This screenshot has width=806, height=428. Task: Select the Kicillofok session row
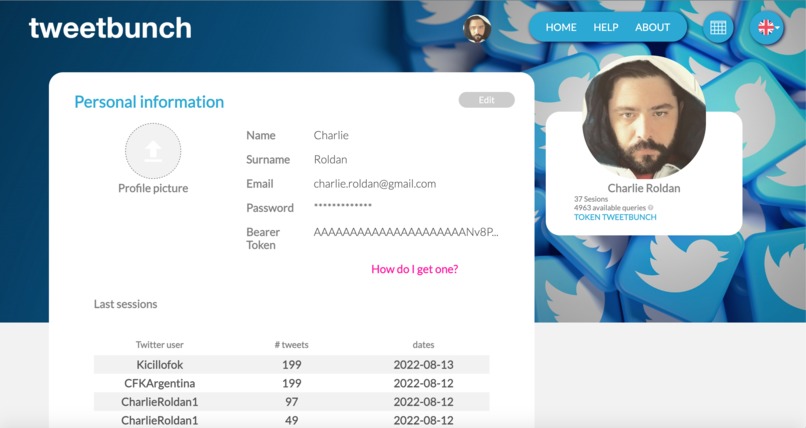point(291,365)
